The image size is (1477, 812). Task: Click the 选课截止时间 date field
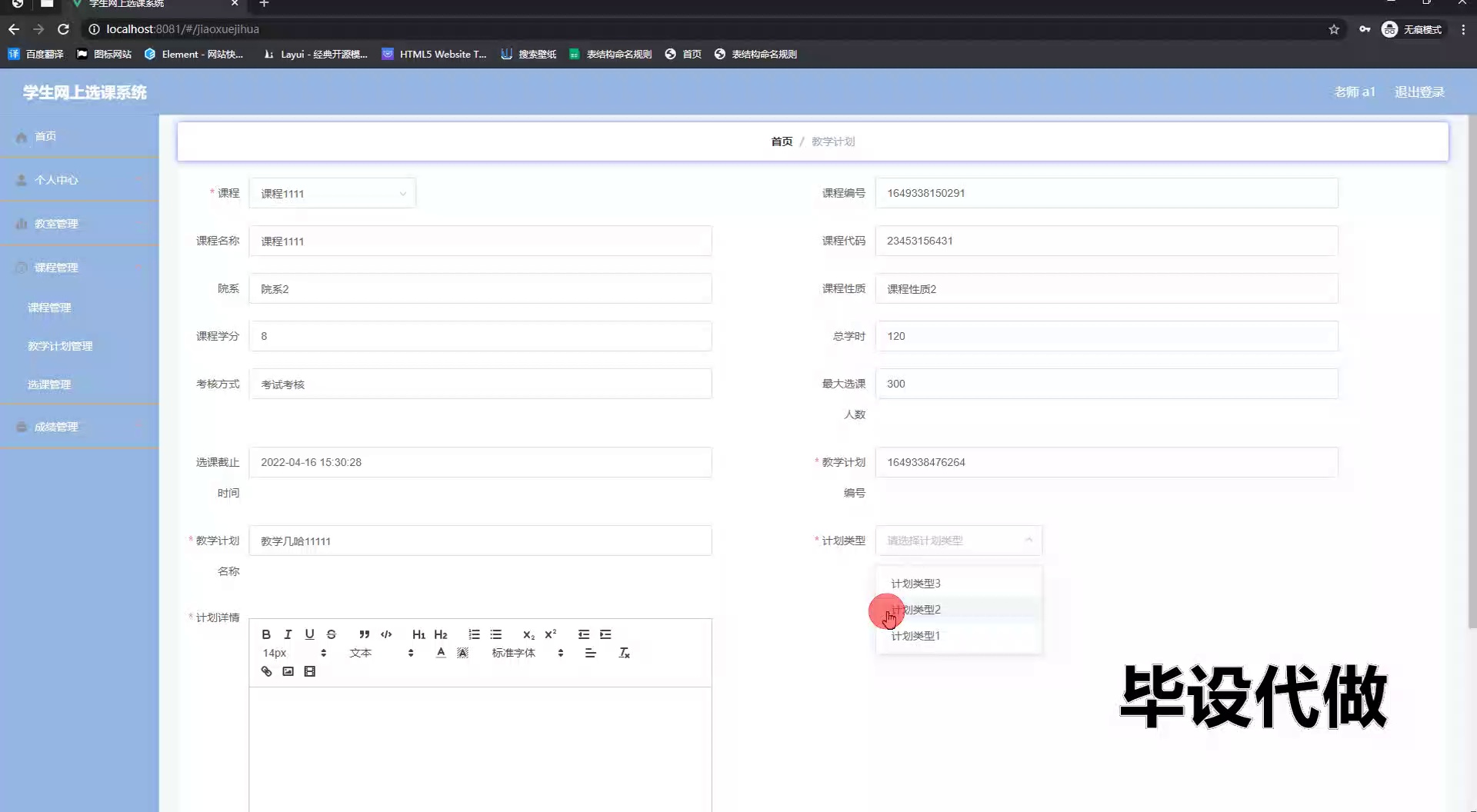480,462
